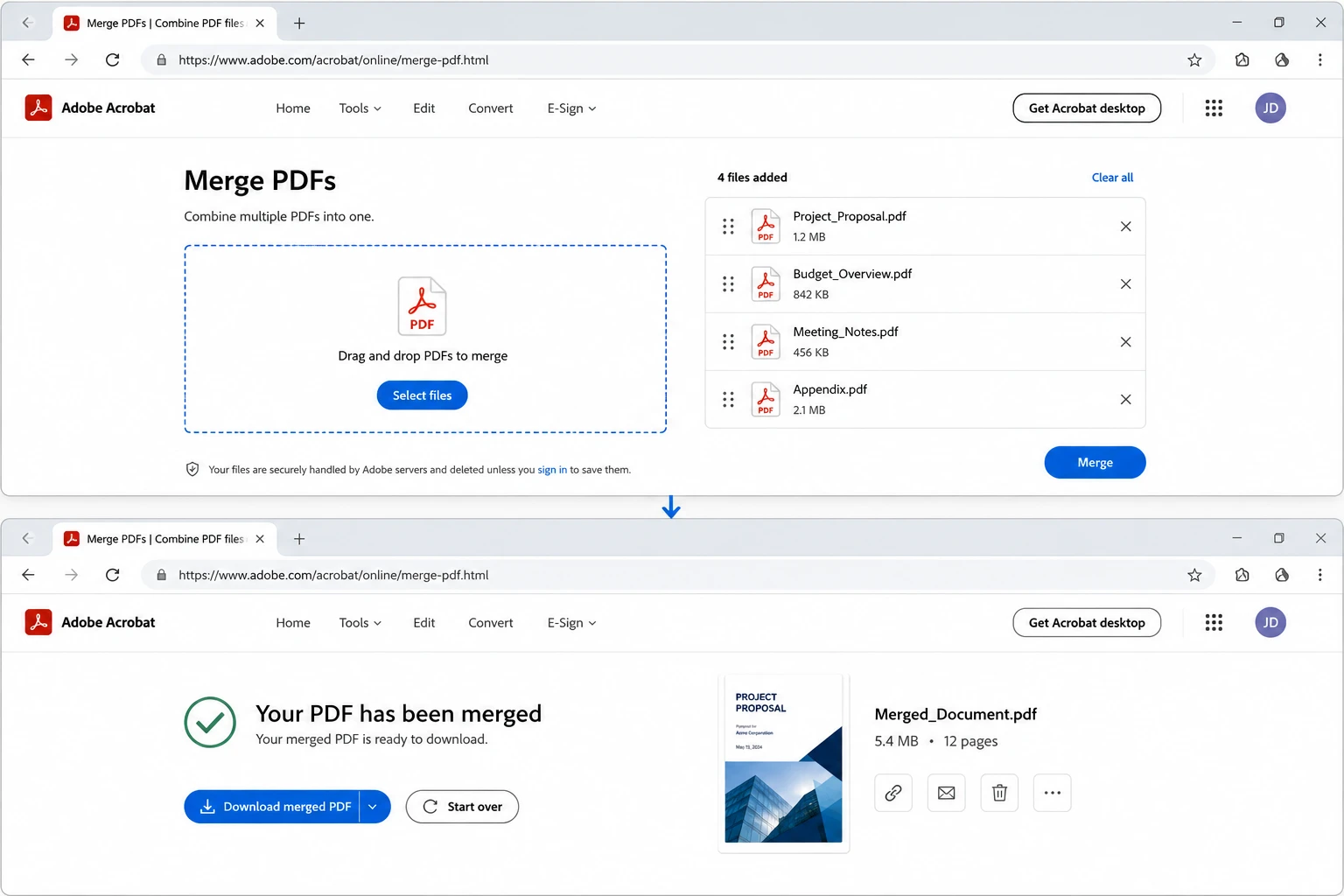The height and width of the screenshot is (896, 1344).
Task: Remove Appendix.pdf from the file list
Action: (x=1125, y=400)
